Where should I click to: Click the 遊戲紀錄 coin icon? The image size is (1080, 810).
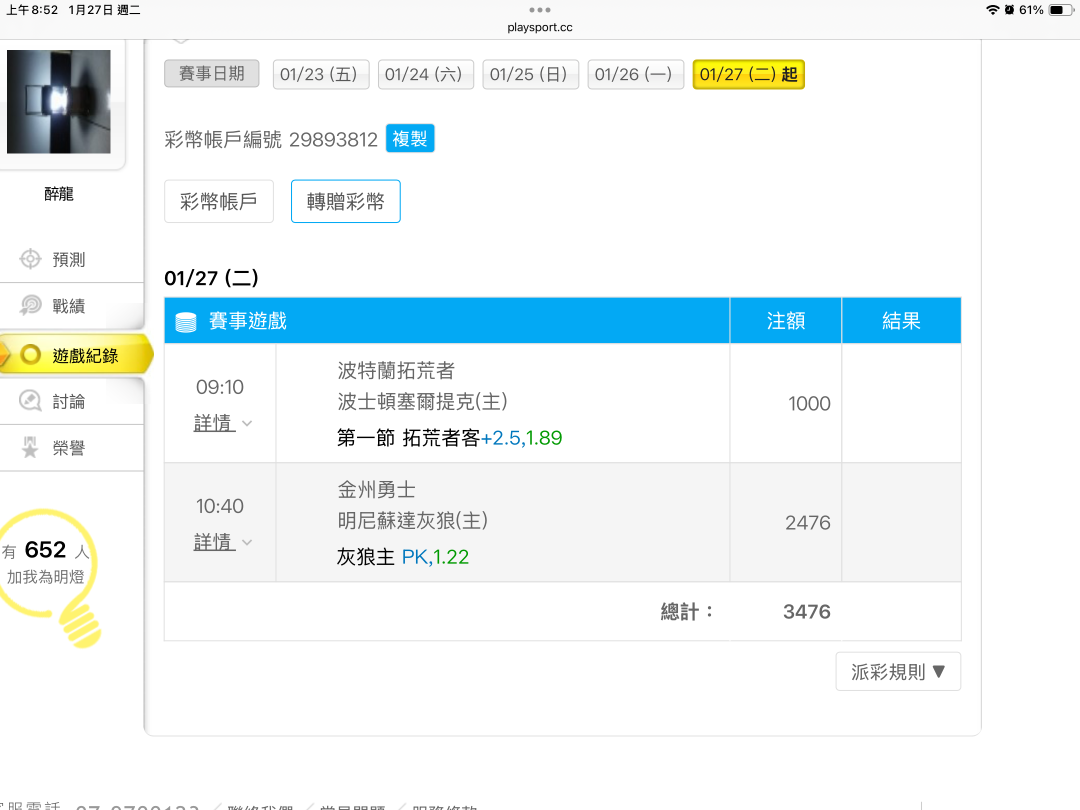pos(31,355)
